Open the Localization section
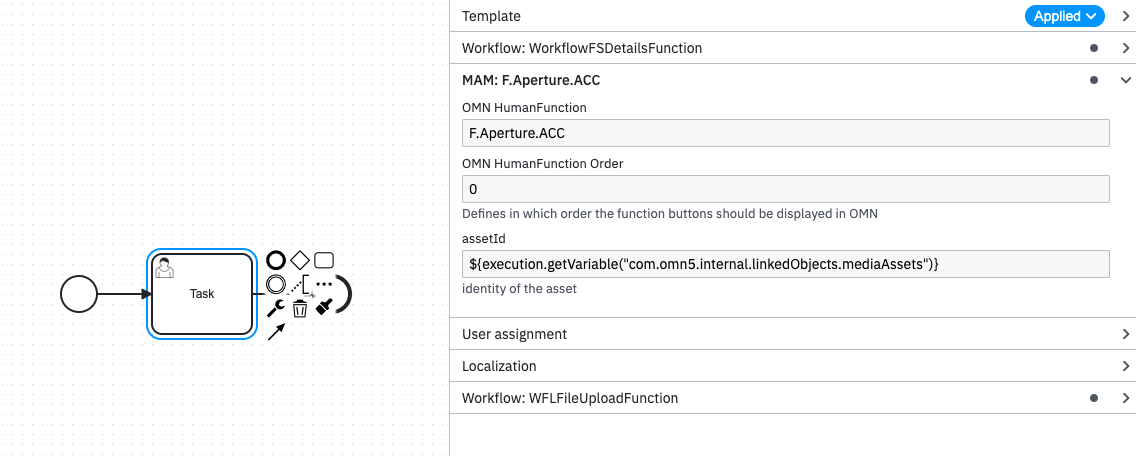Image resolution: width=1136 pixels, height=456 pixels. pyautogui.click(x=1126, y=366)
